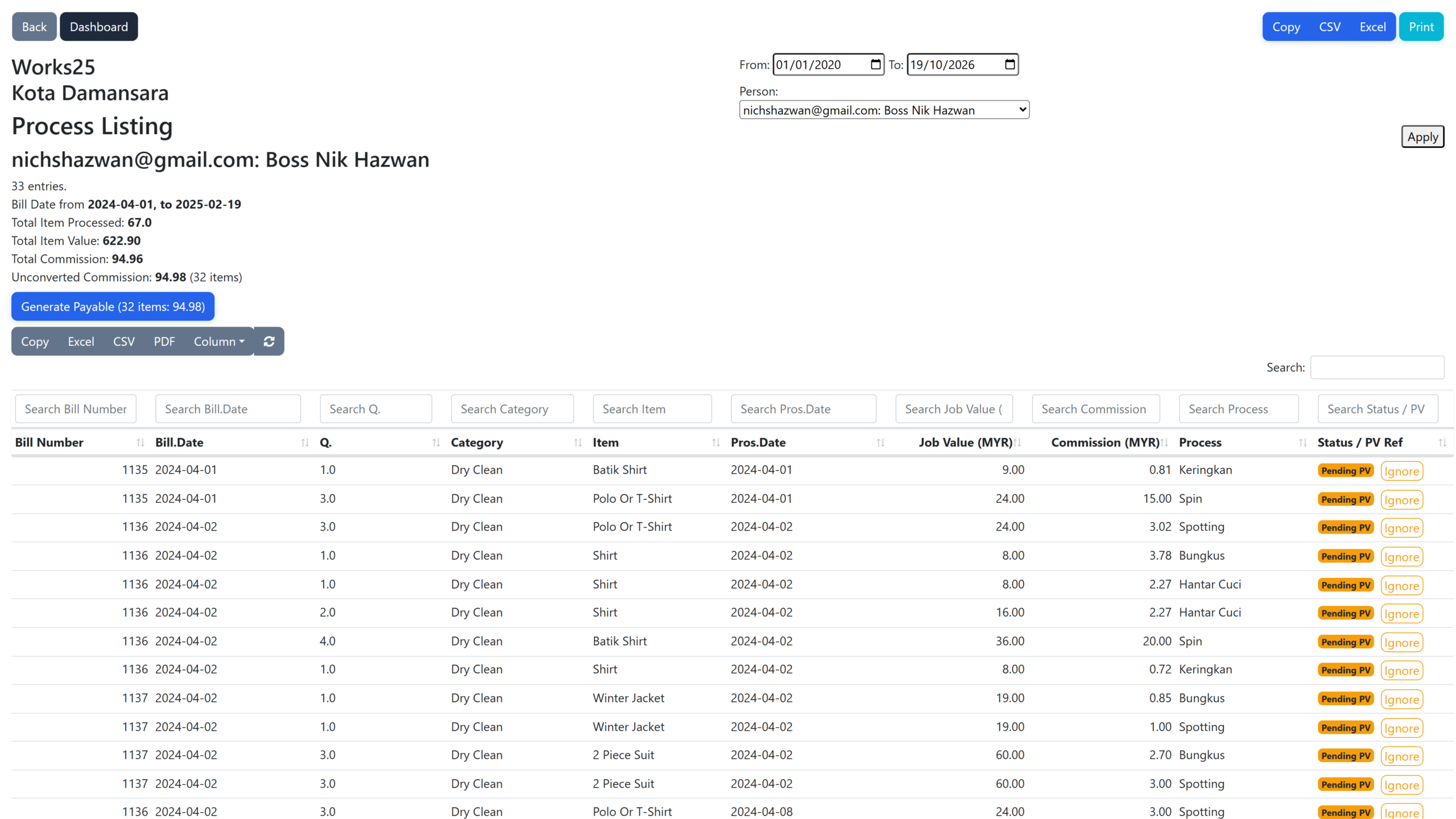Focus the Search Process filter field
This screenshot has height=819, width=1456.
pyautogui.click(x=1239, y=409)
